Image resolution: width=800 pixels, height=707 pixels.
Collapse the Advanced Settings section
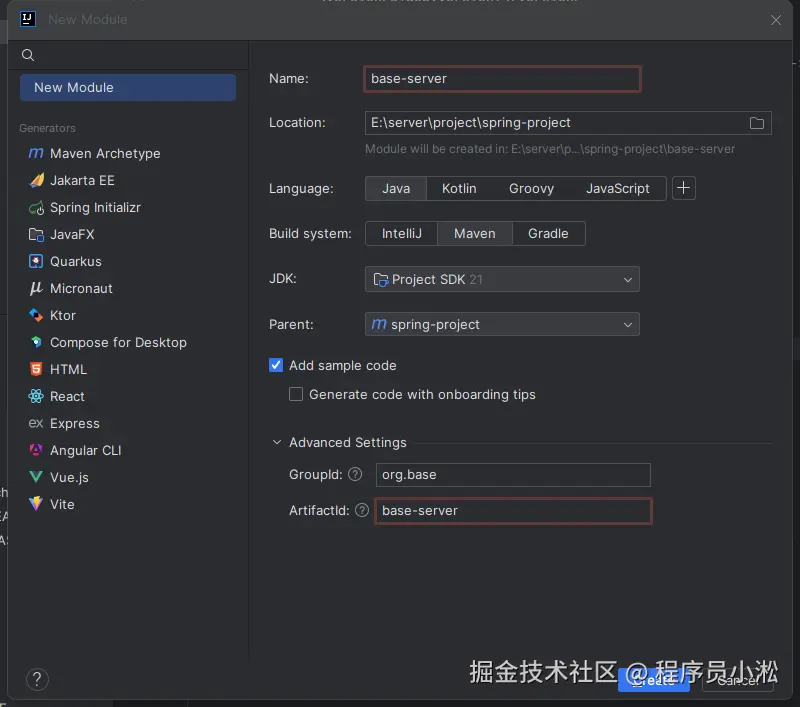pyautogui.click(x=277, y=442)
